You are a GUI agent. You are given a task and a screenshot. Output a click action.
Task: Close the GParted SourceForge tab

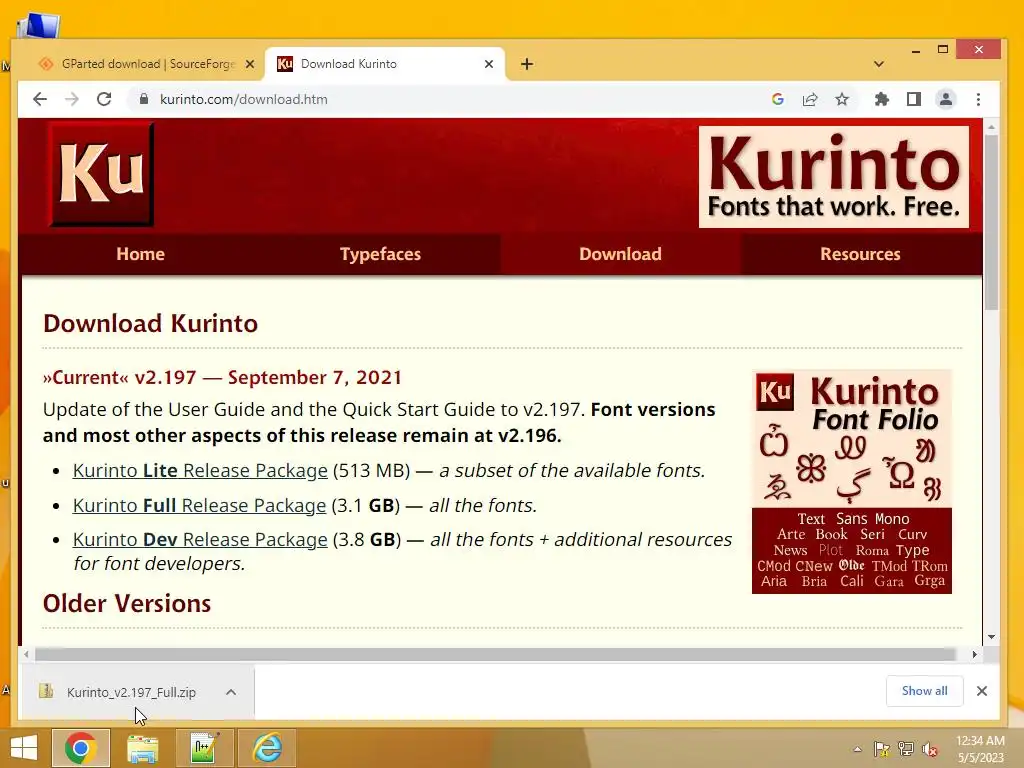249,64
